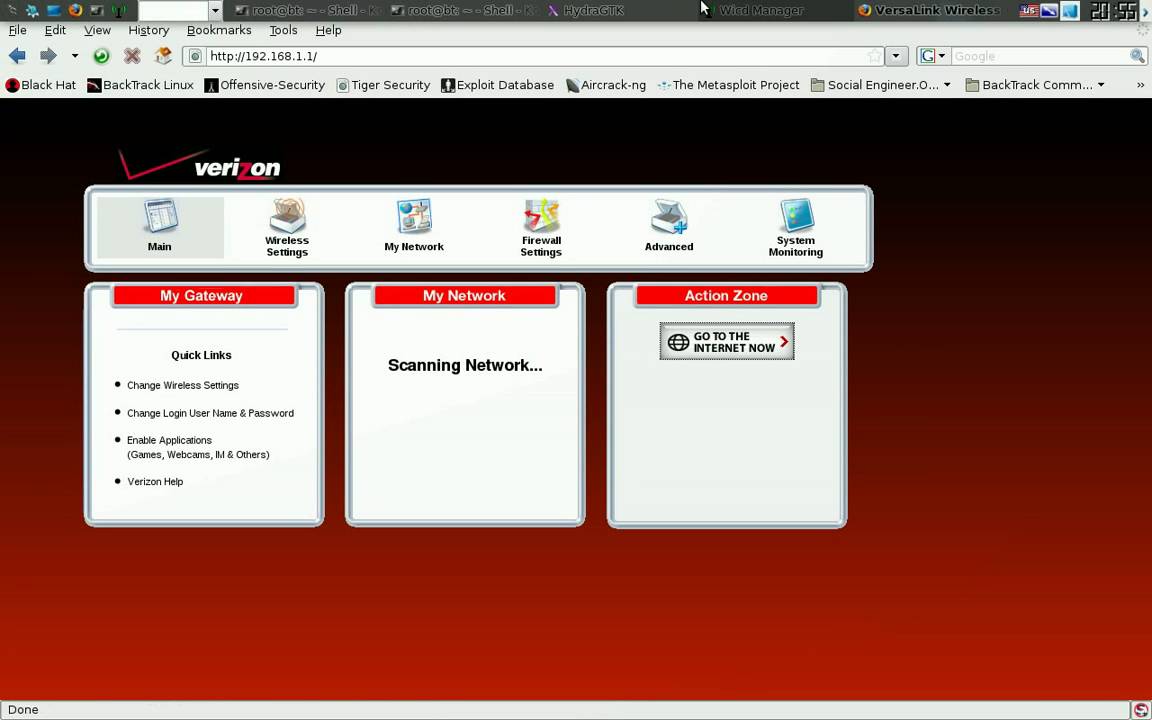Click Go To The Internet Now button
Screen dimensions: 1152x720
point(727,342)
